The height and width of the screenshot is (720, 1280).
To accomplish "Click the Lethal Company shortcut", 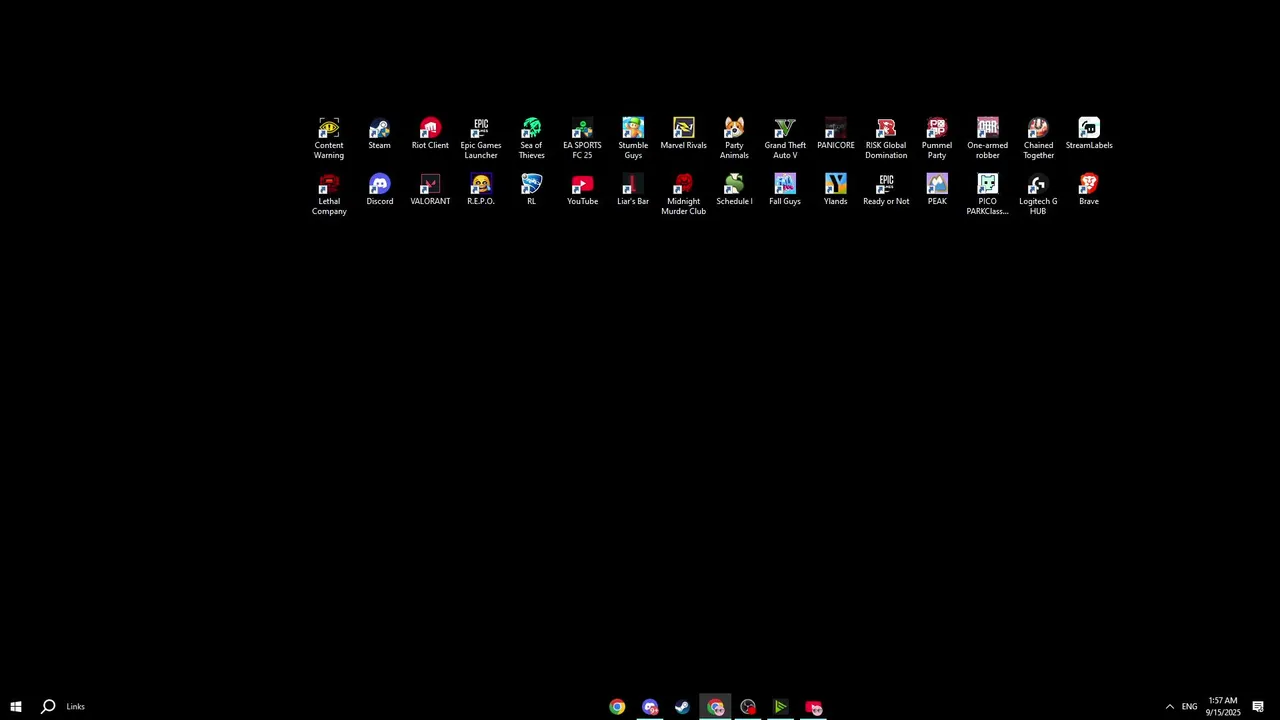I will point(329,194).
